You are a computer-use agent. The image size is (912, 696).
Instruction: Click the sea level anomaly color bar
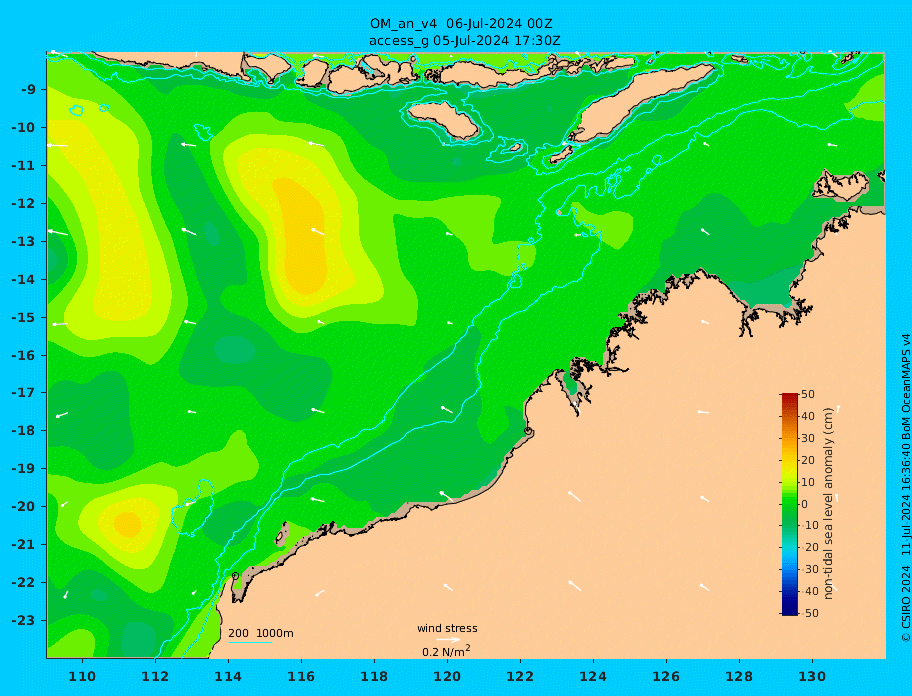pos(790,504)
